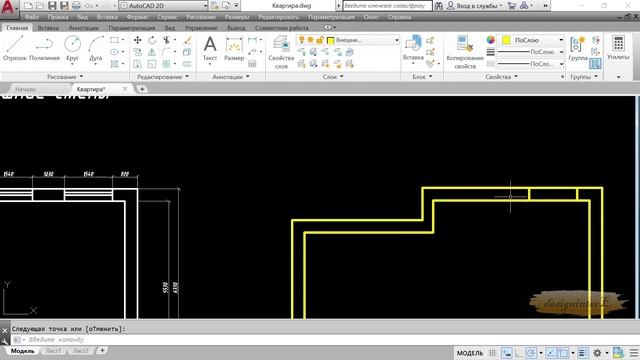Switch to the Аннотации ribbon tab
The height and width of the screenshot is (360, 640).
click(83, 28)
